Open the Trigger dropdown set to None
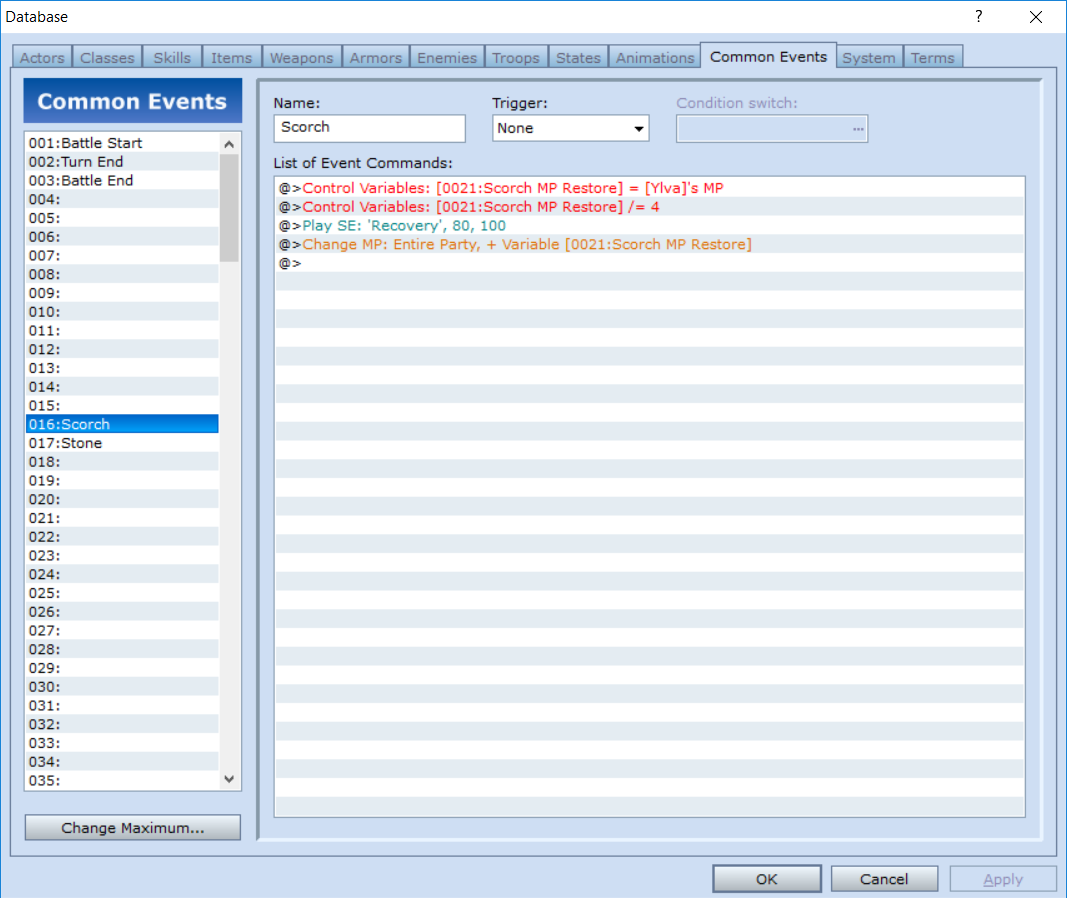The height and width of the screenshot is (898, 1067). click(x=570, y=128)
